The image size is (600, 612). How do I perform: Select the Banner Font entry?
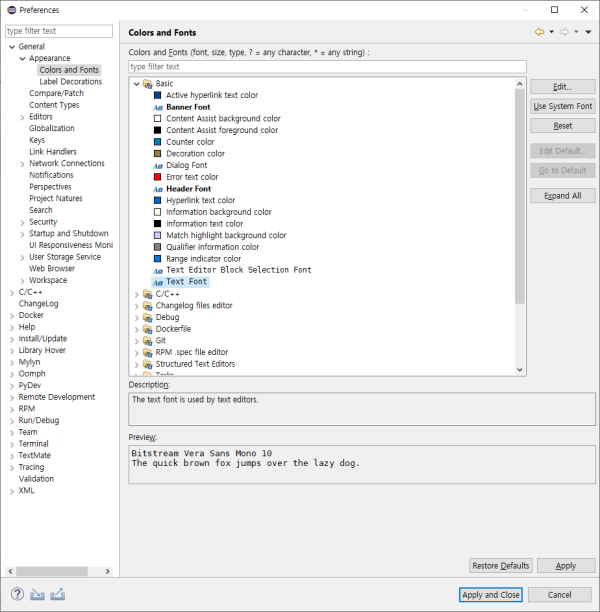pos(187,107)
